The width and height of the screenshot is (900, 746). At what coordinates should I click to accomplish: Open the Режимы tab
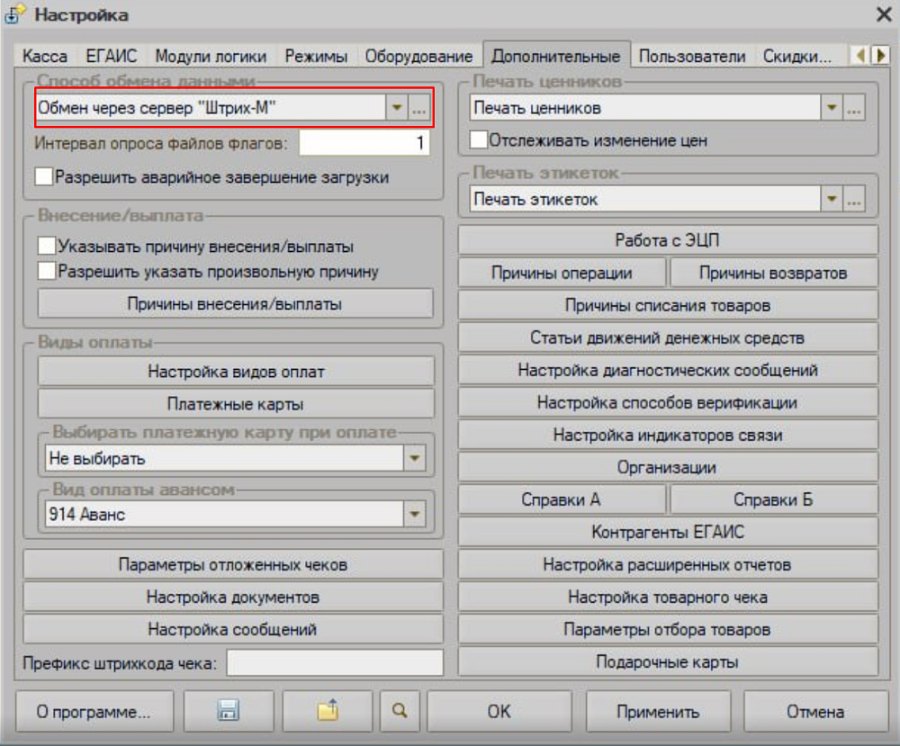click(316, 56)
